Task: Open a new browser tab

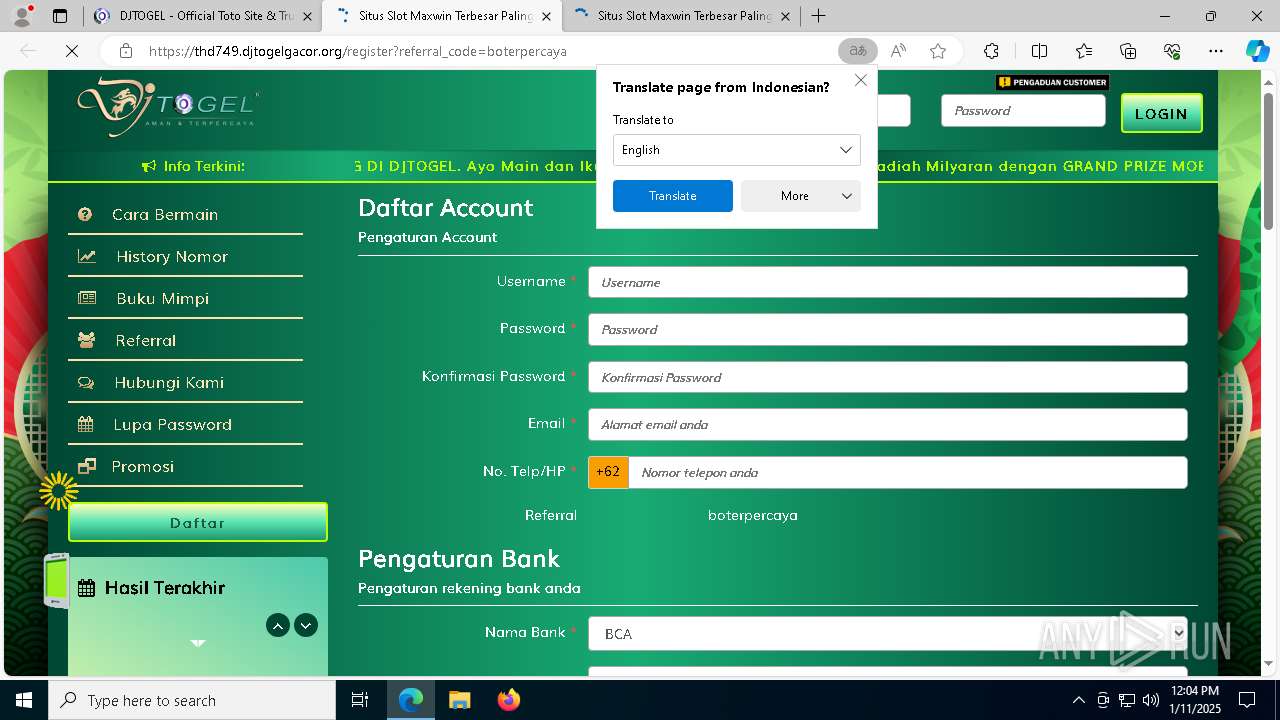Action: (x=818, y=16)
